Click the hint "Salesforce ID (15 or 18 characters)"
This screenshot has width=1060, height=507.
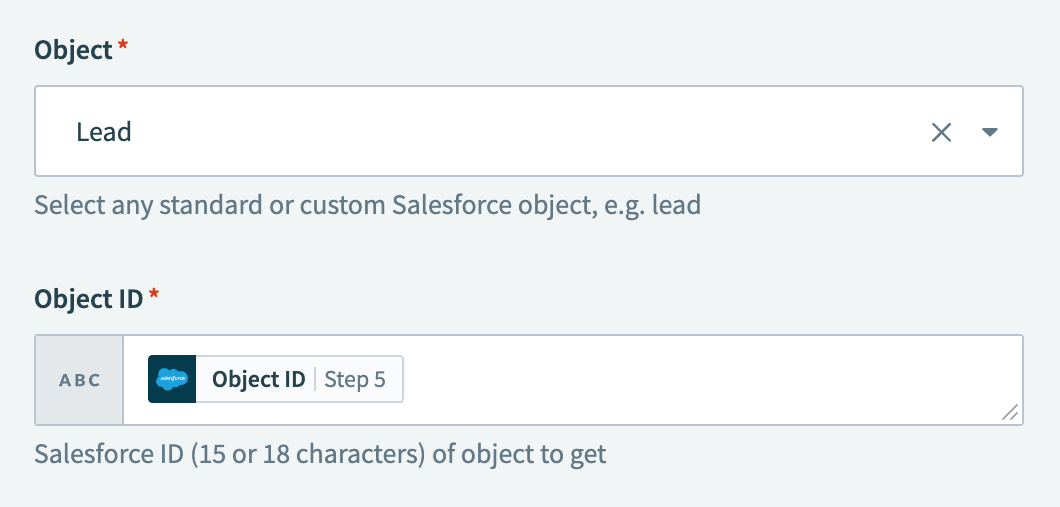231,454
